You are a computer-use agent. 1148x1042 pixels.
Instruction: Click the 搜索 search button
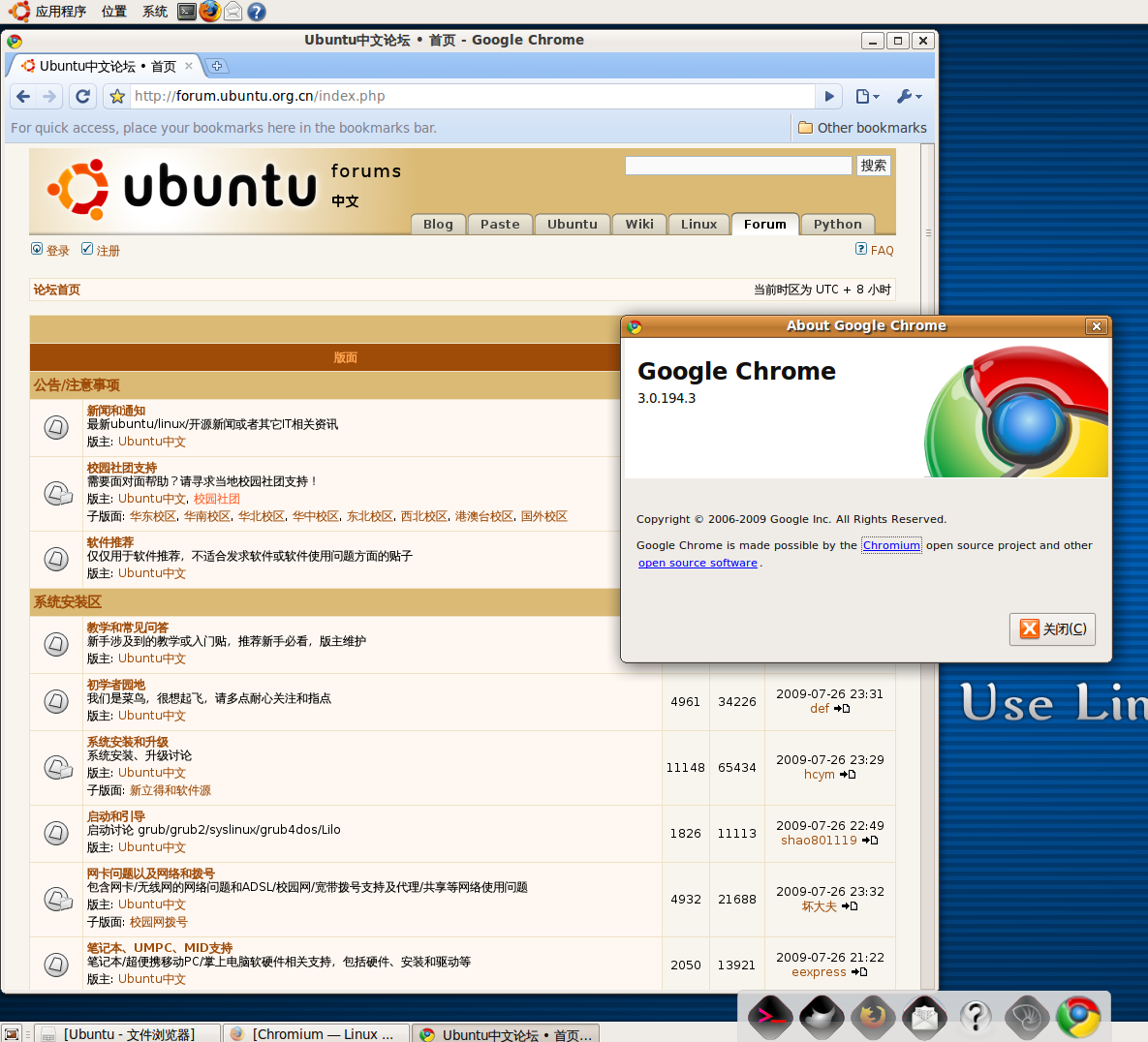point(874,166)
